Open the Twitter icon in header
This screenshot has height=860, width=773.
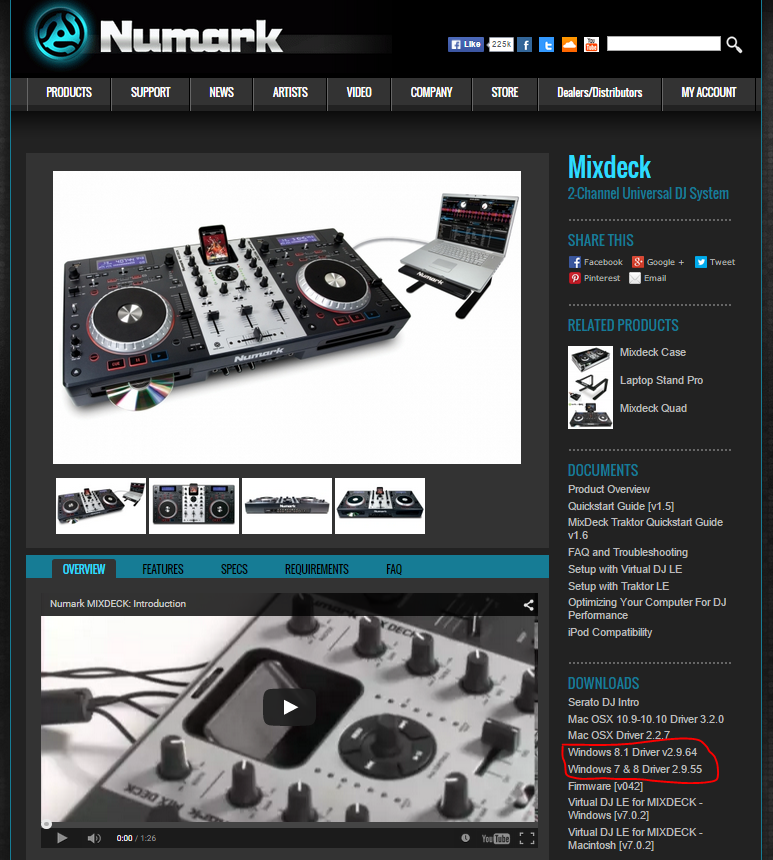(546, 45)
